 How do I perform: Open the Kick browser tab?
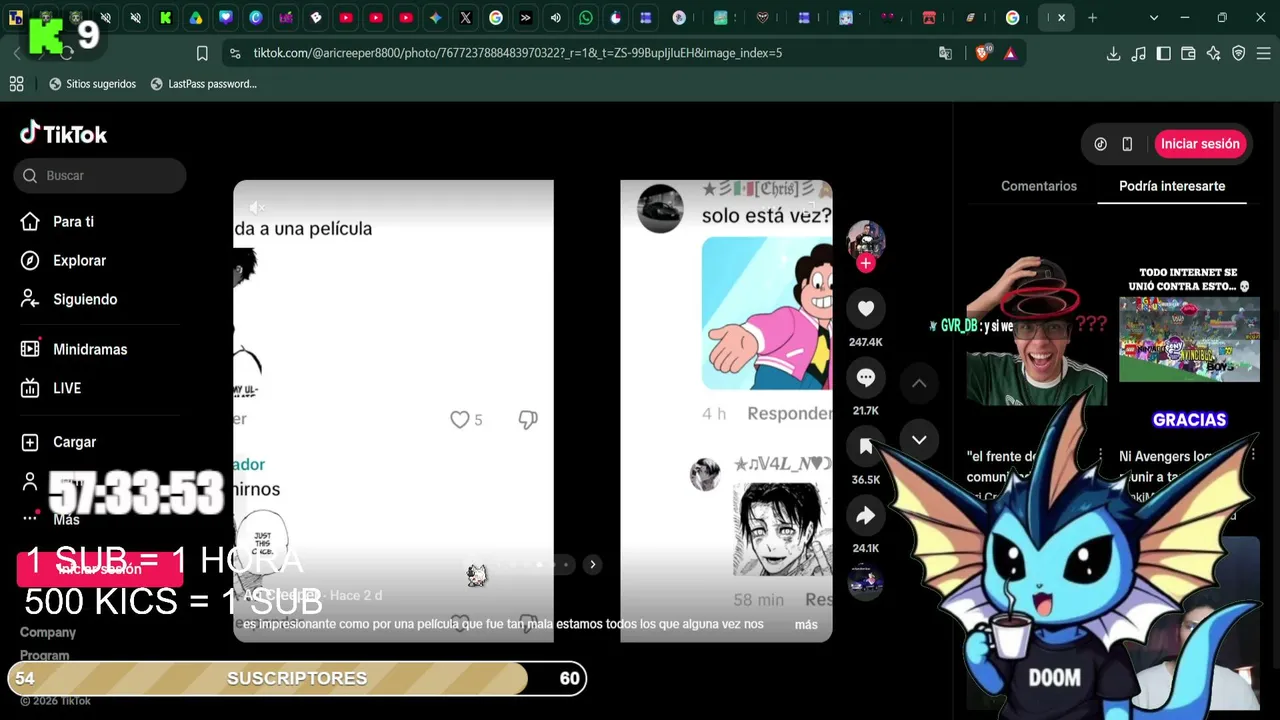pos(166,17)
